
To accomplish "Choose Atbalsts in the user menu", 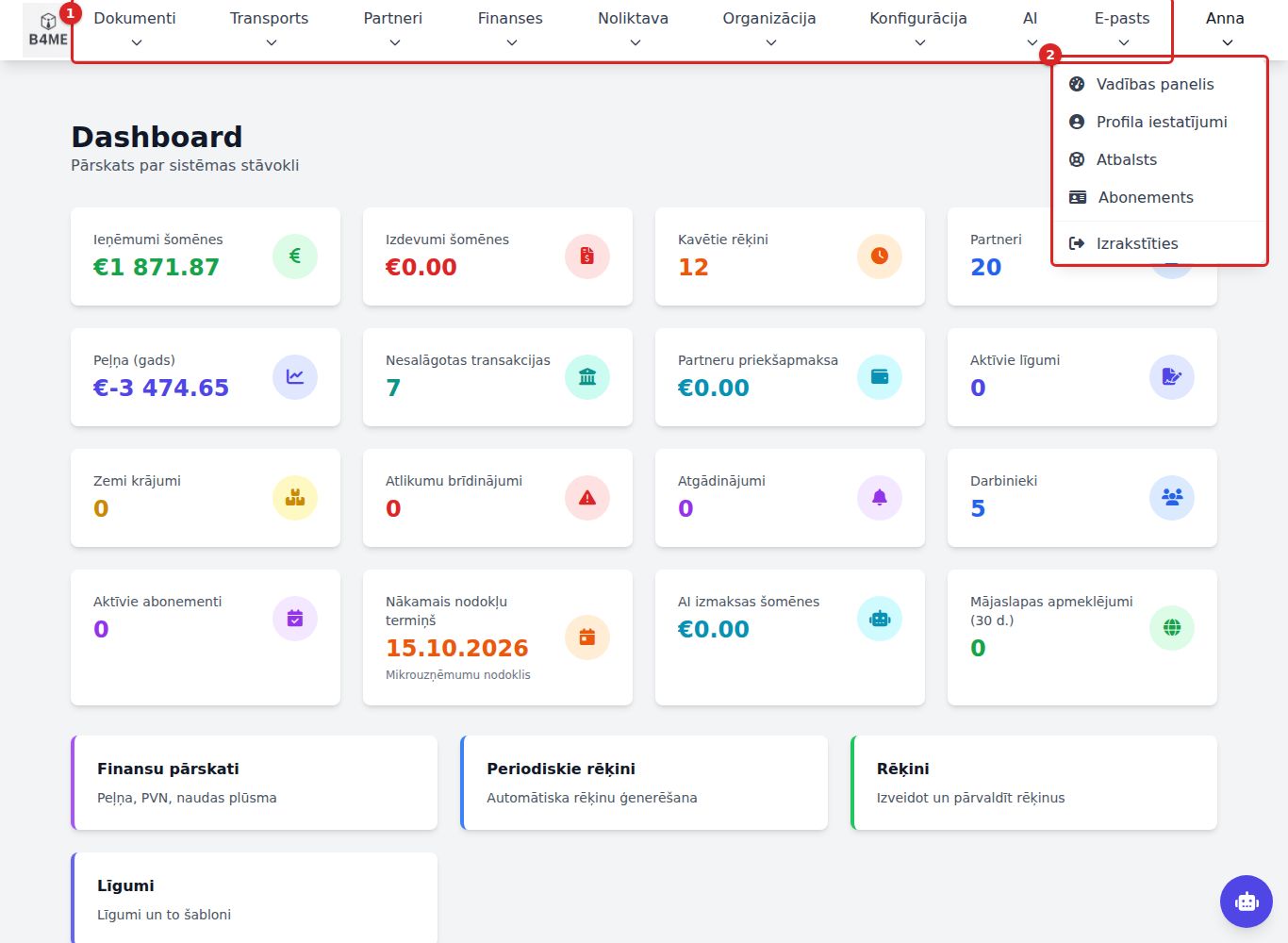I will pos(1159,159).
